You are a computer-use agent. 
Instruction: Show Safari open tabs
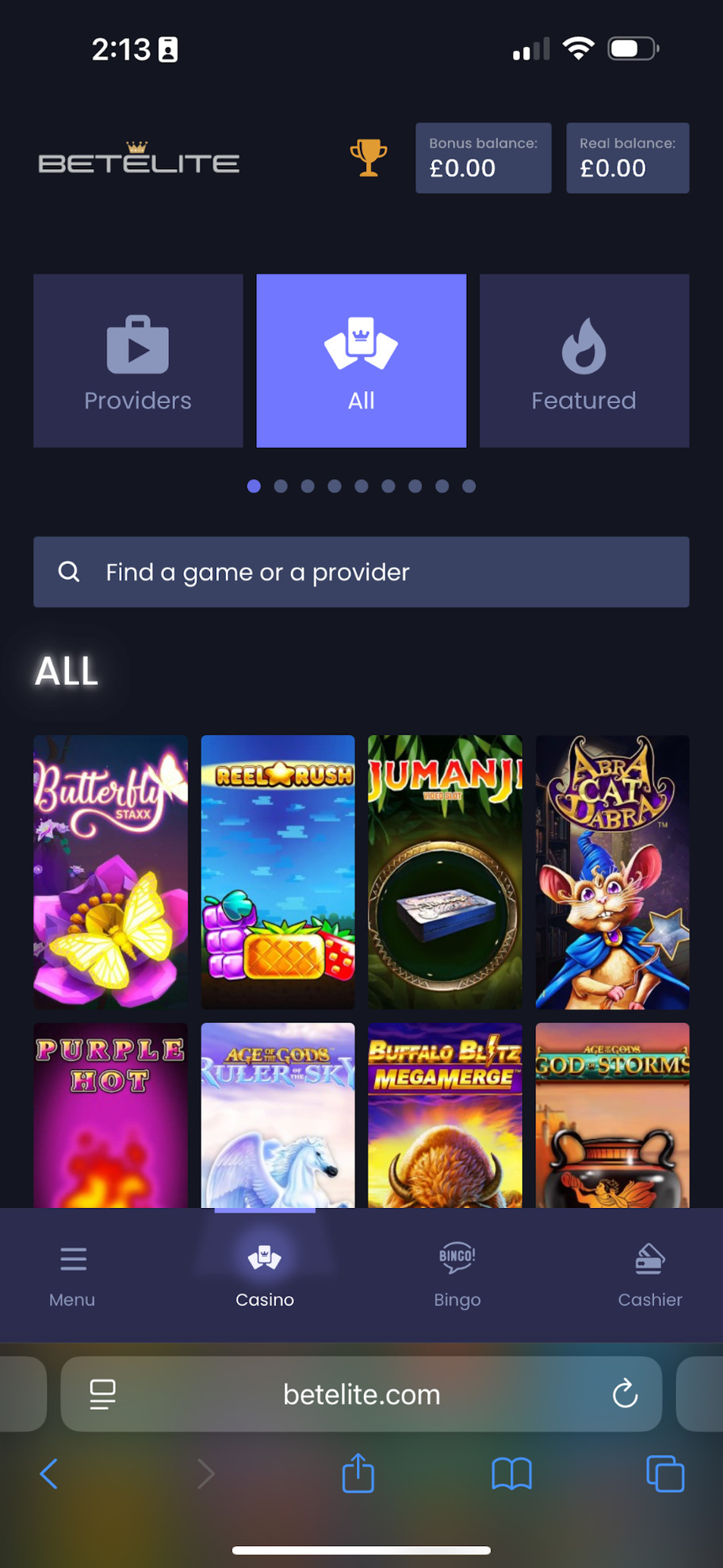click(x=665, y=1474)
